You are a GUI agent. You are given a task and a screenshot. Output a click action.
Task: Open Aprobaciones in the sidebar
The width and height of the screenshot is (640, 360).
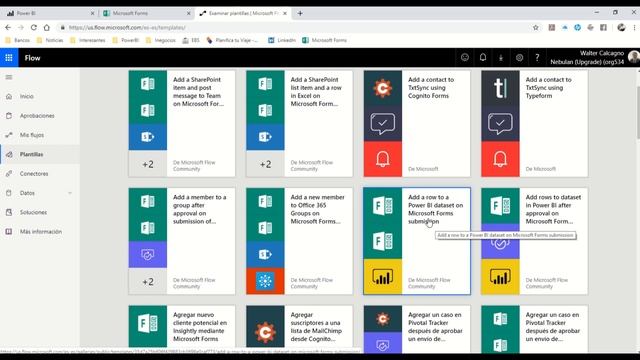[x=37, y=116]
